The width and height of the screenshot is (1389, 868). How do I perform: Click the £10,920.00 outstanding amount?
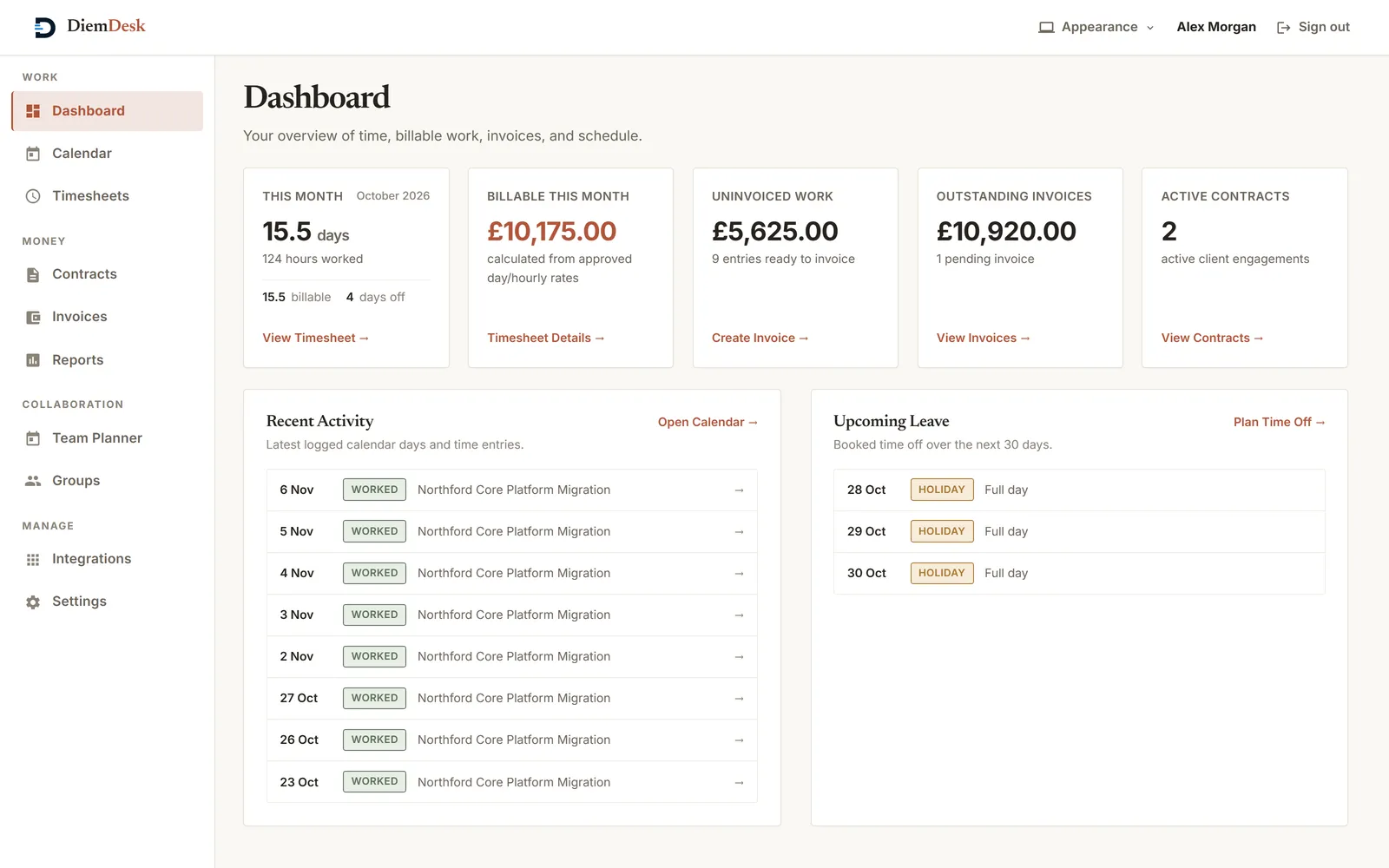[1006, 231]
